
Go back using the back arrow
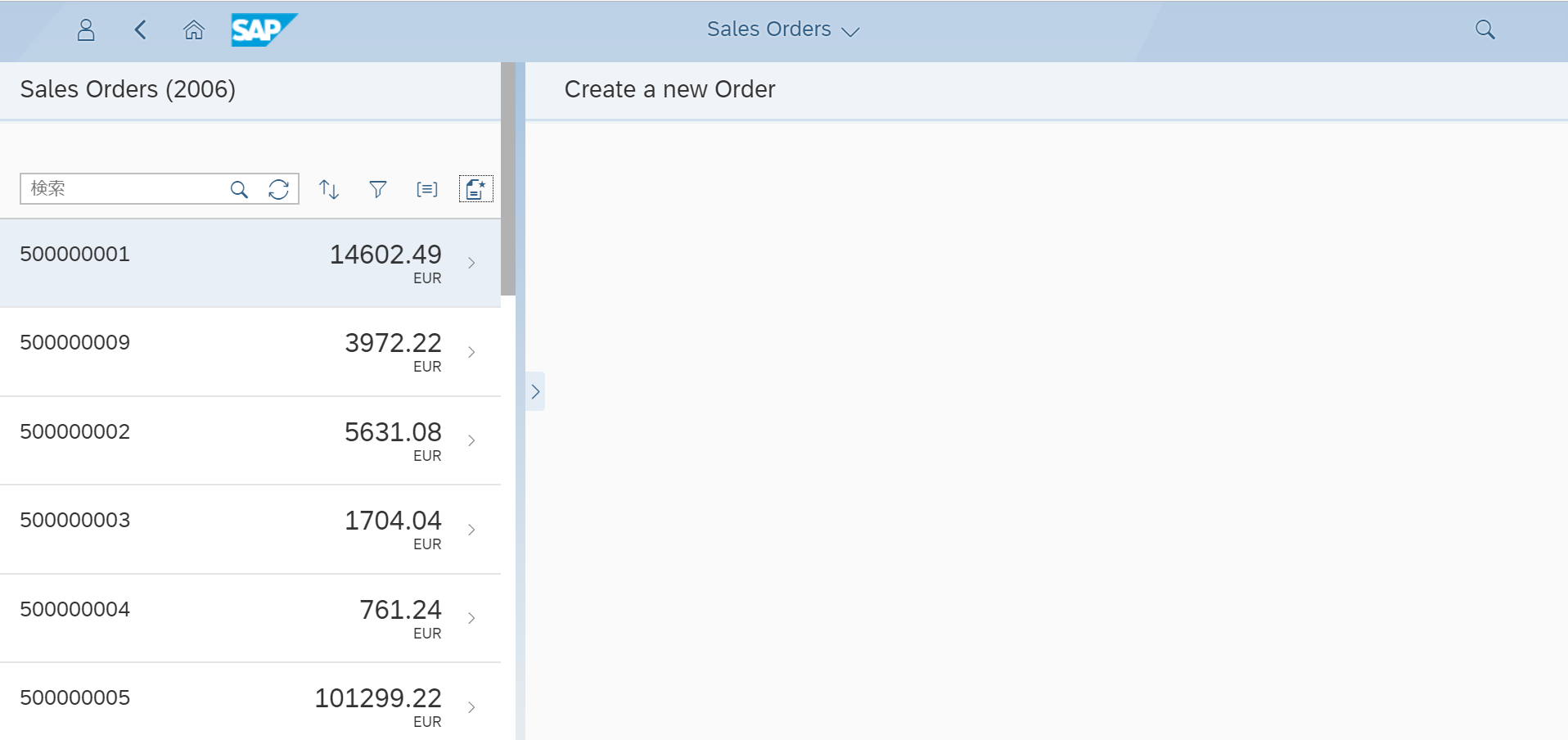point(141,30)
